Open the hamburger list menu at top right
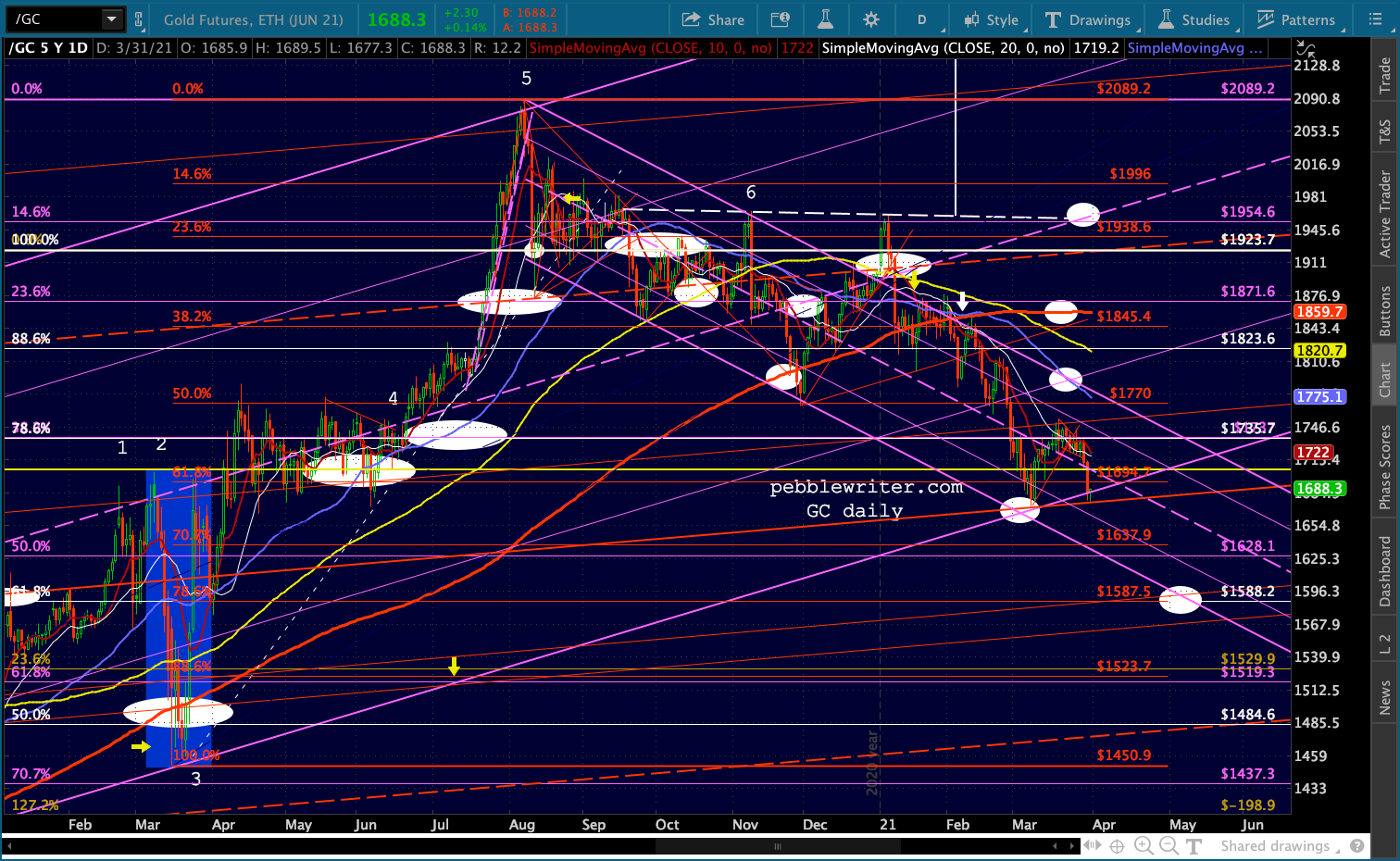 pyautogui.click(x=1374, y=19)
